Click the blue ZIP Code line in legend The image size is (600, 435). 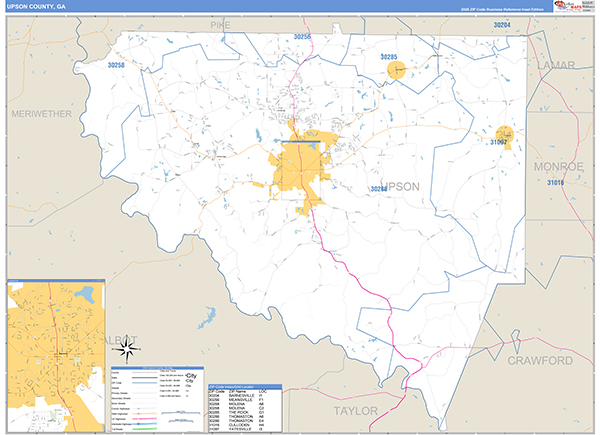tap(145, 383)
